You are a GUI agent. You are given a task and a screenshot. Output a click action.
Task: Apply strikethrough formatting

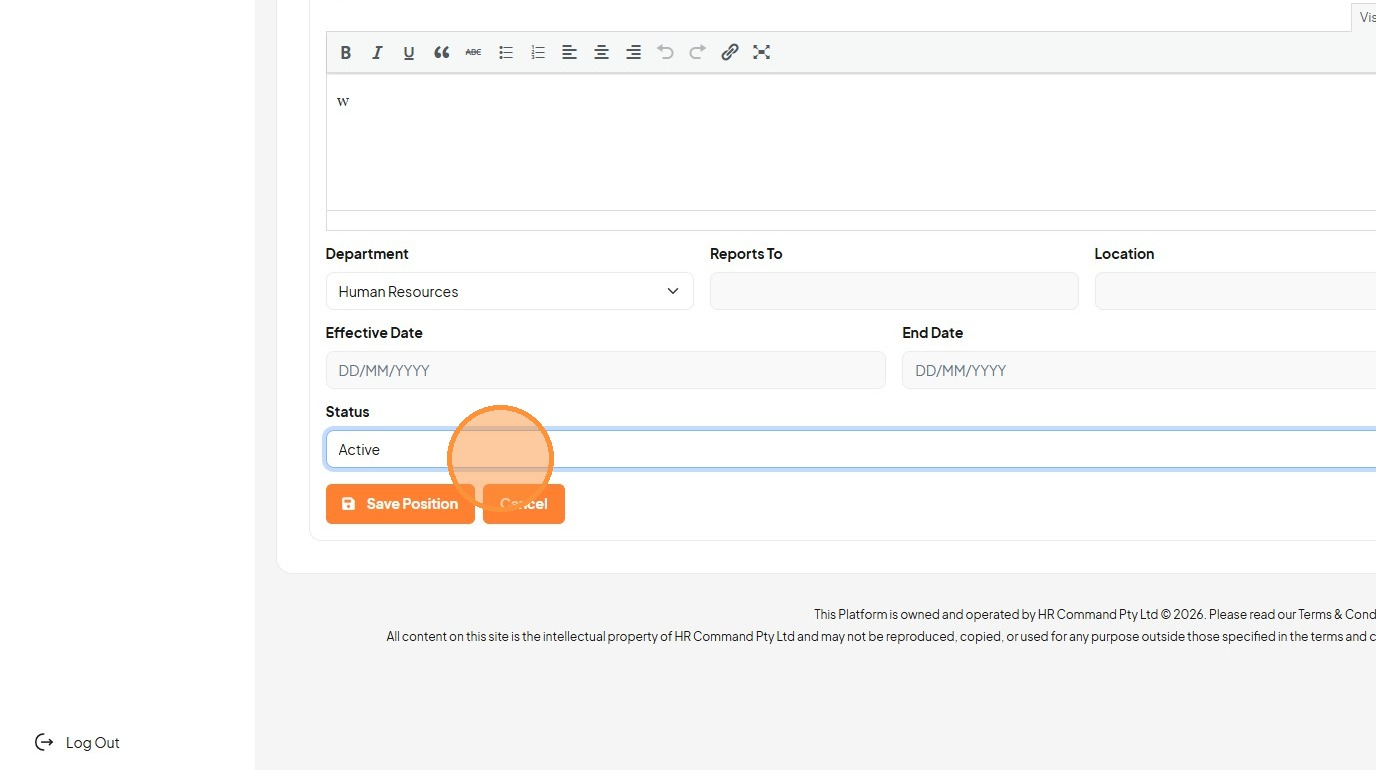pos(473,52)
